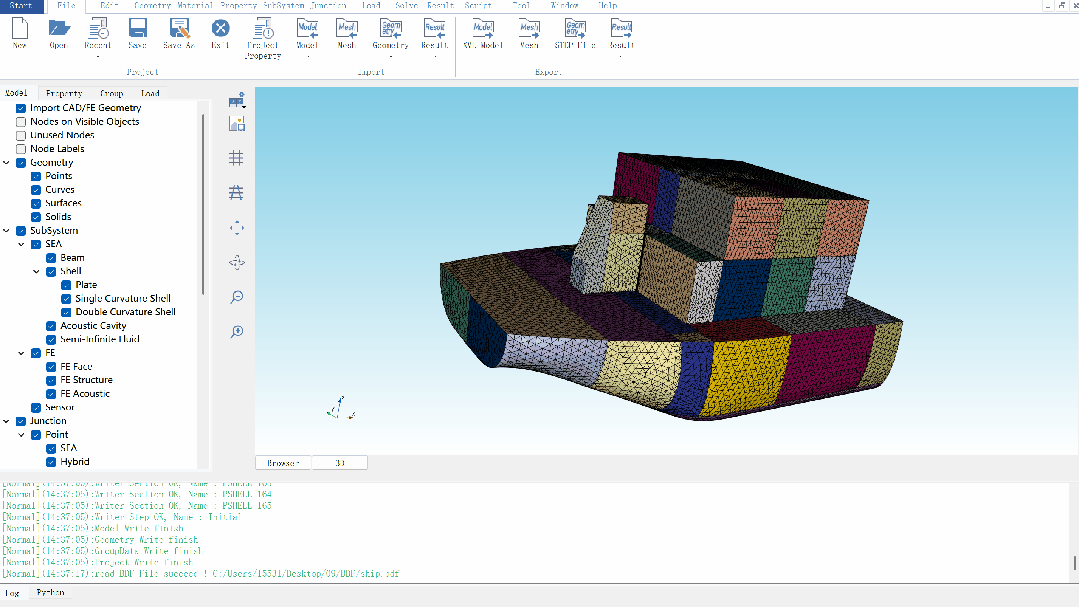The height and width of the screenshot is (607, 1079).
Task: Click the model tree vertical scrollbar
Action: pyautogui.click(x=203, y=206)
